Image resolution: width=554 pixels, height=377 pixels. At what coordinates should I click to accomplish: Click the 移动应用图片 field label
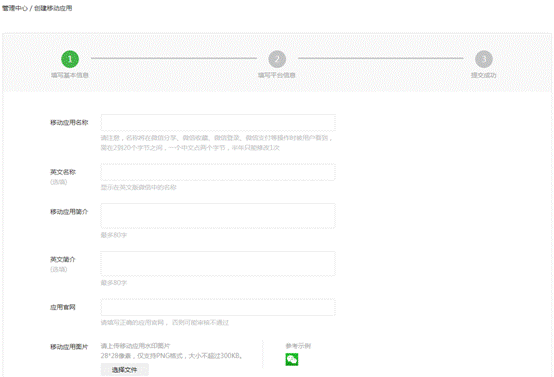[69, 347]
